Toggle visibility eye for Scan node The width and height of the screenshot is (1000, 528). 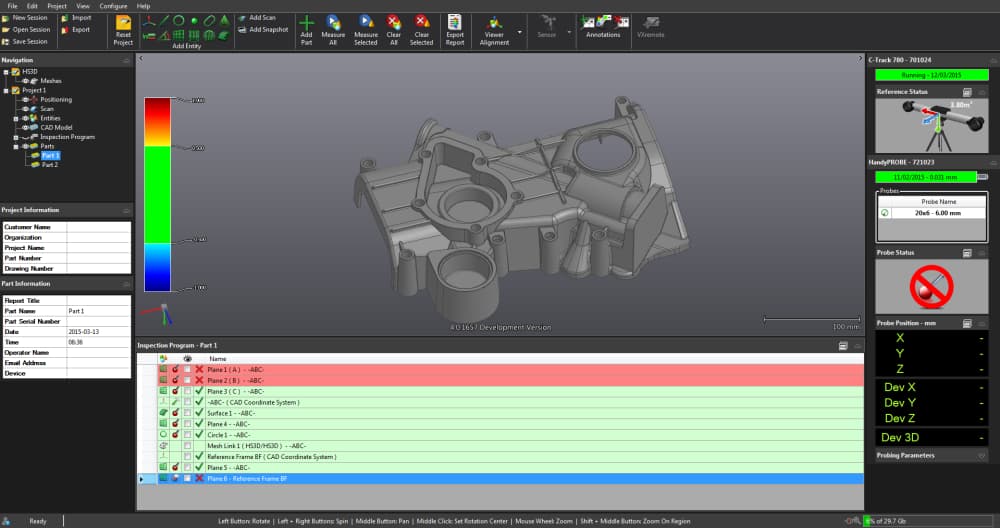click(26, 109)
